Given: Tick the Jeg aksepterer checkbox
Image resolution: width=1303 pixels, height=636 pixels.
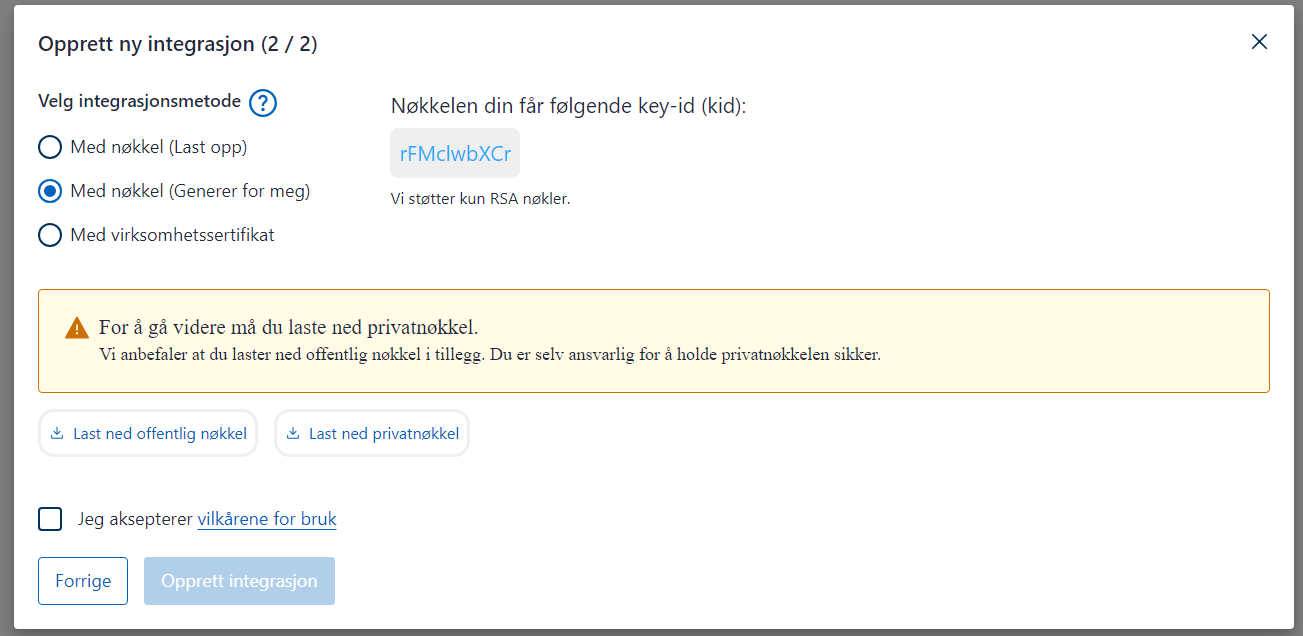Looking at the screenshot, I should tap(50, 519).
